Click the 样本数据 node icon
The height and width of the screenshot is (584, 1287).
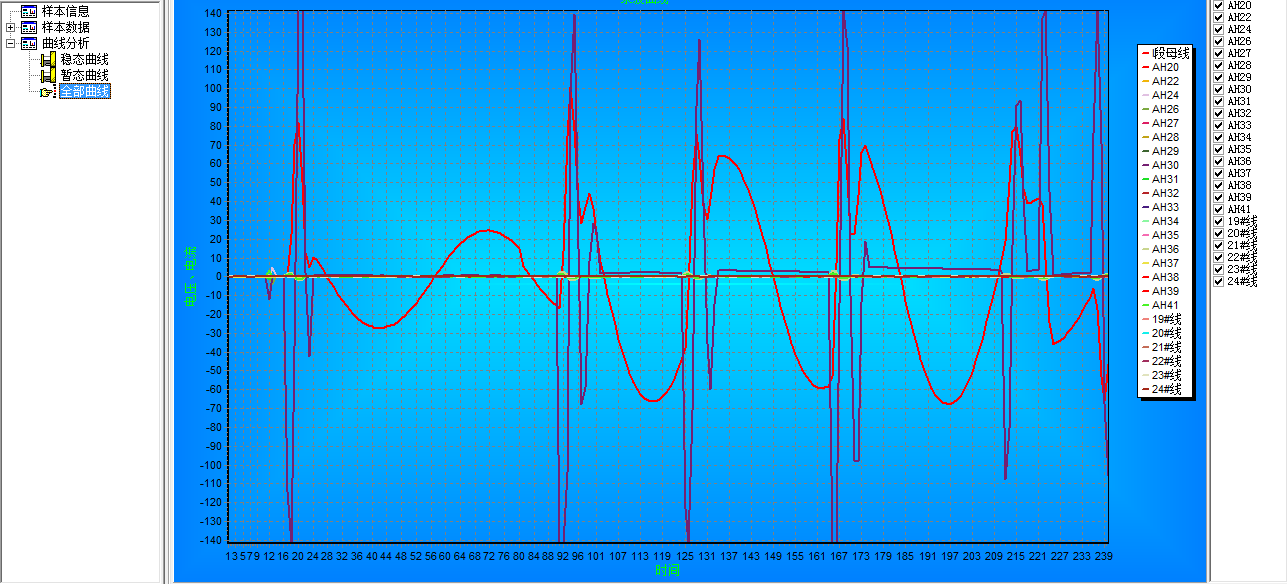29,27
